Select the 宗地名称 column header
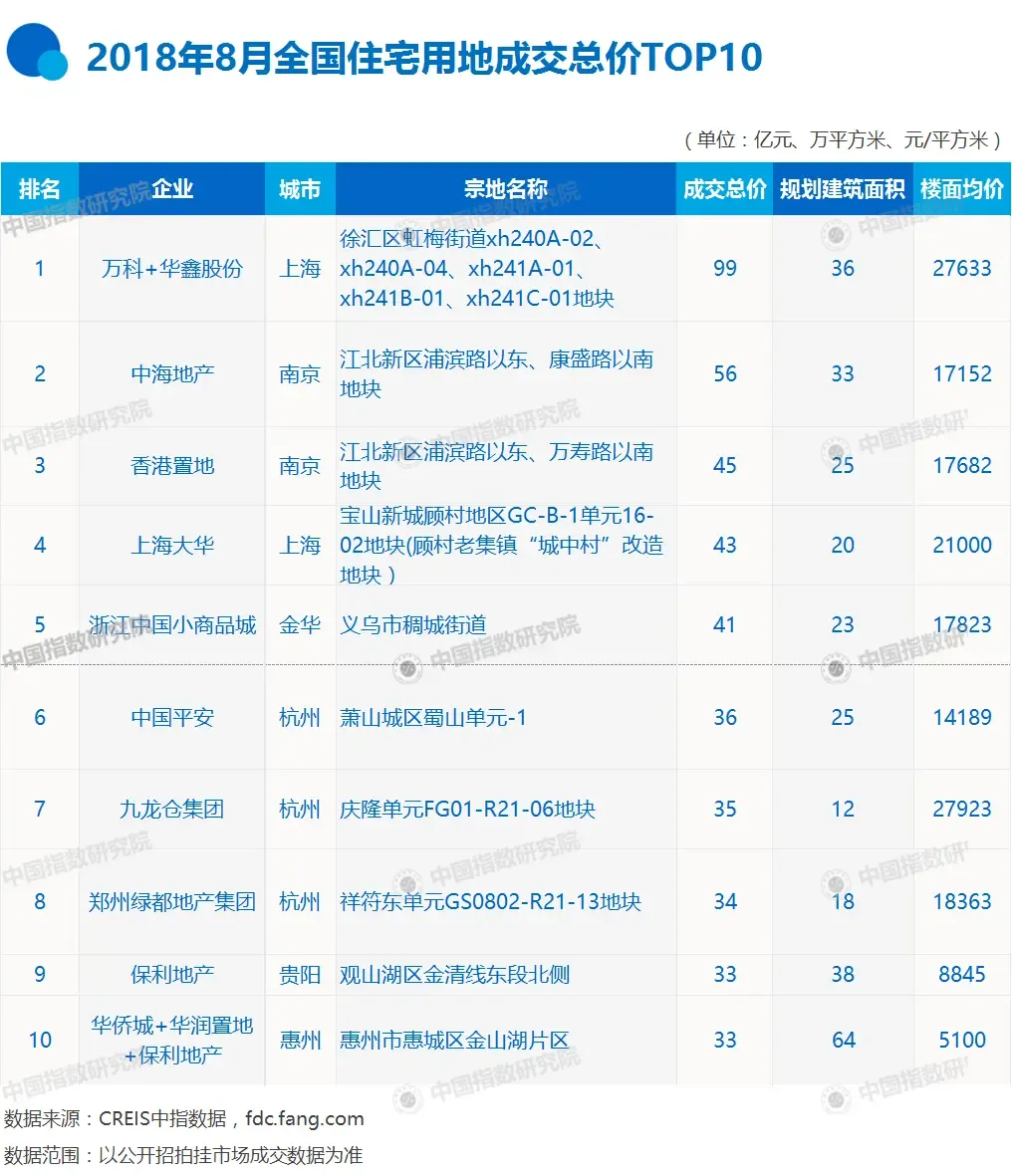This screenshot has width=1012, height=1176. click(505, 189)
